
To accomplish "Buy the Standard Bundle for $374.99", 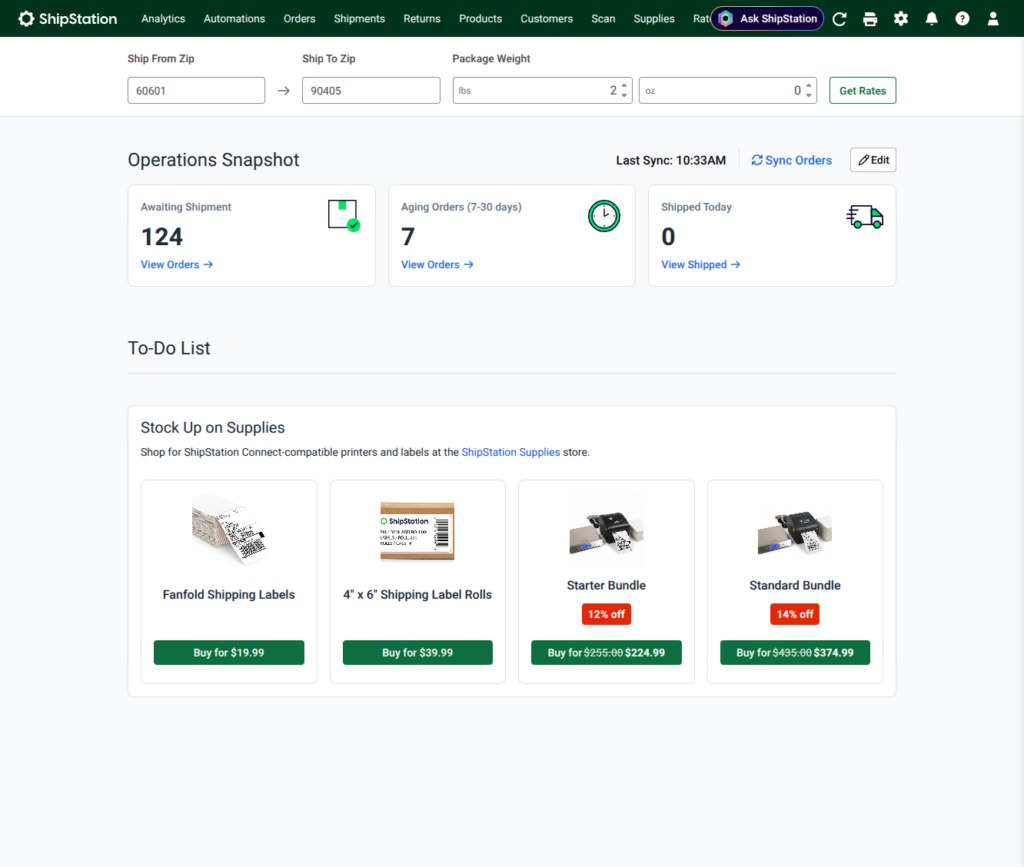I will 795,653.
